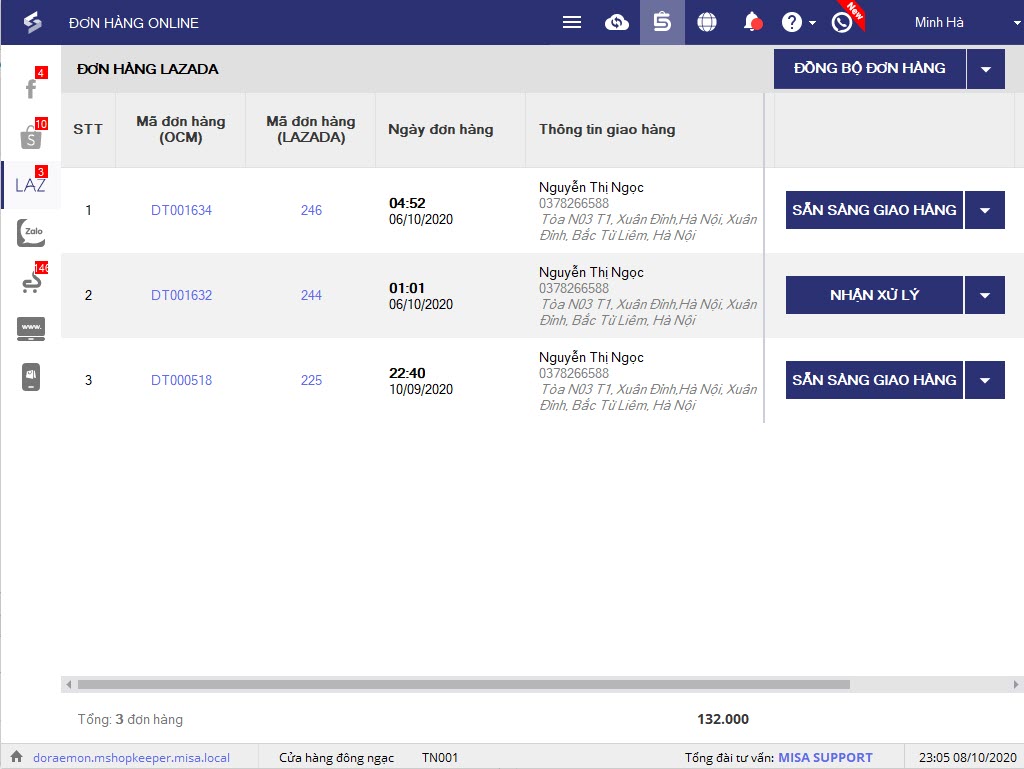Click Mã đơn hàng (OCM) column header

pyautogui.click(x=181, y=129)
